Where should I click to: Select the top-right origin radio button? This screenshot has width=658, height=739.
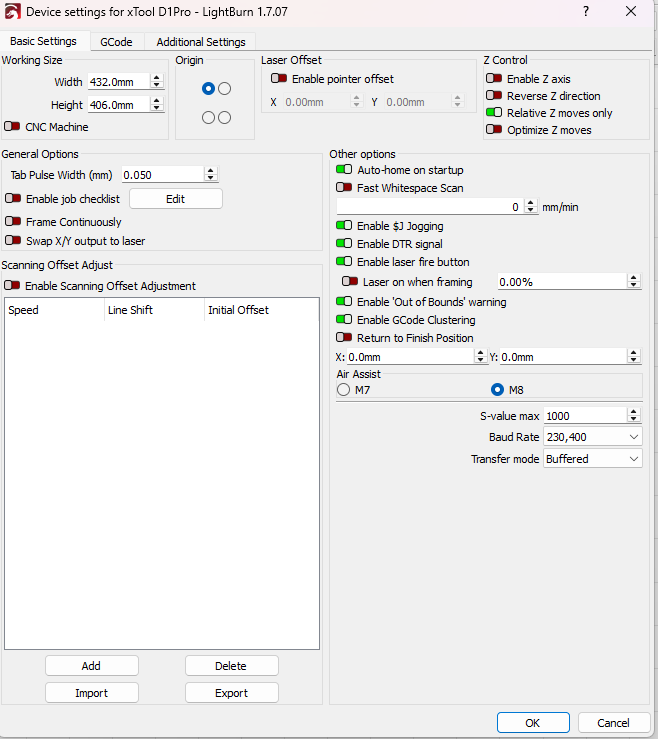[x=225, y=89]
